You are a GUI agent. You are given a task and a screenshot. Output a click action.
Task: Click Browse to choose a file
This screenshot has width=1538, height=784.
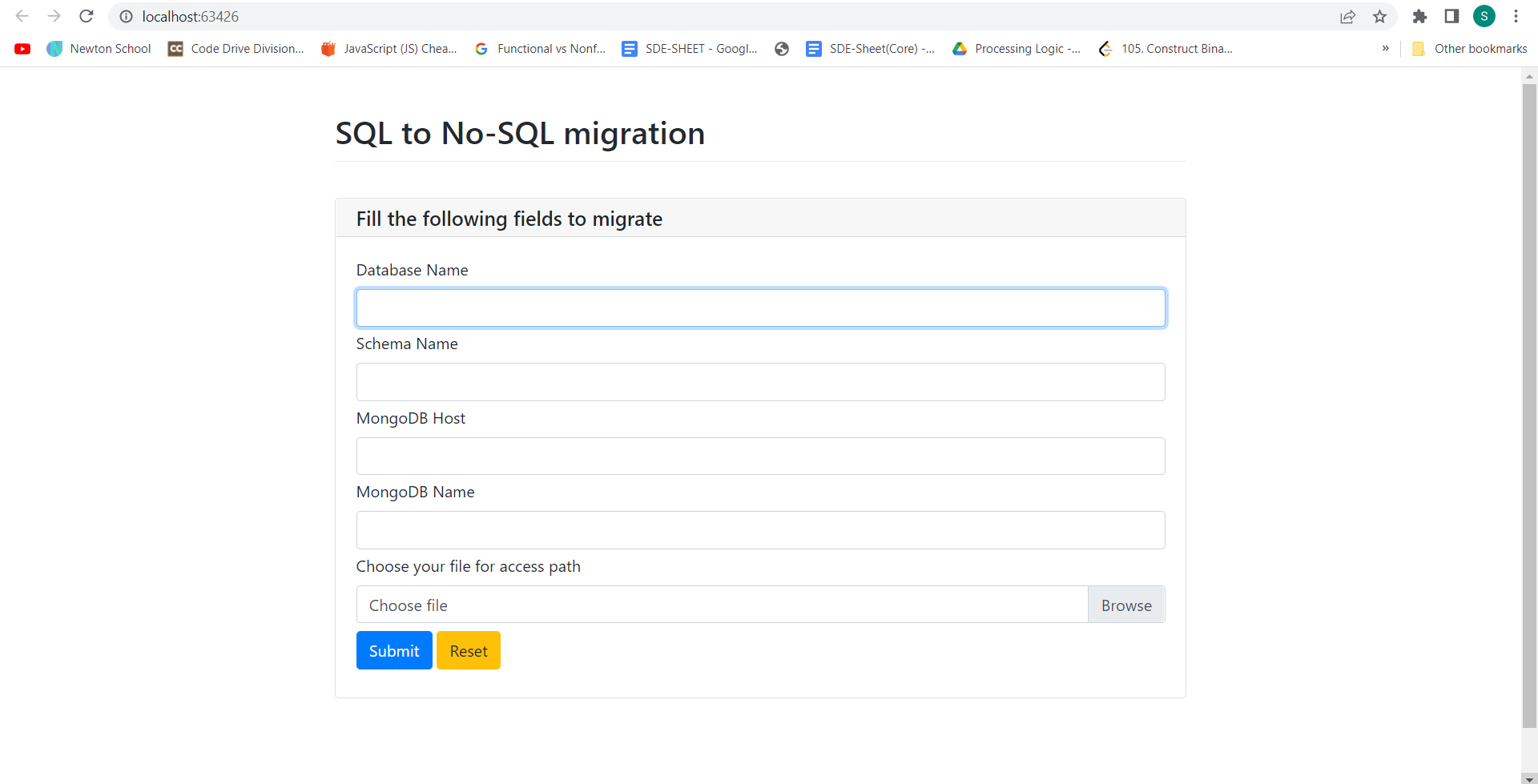1125,605
